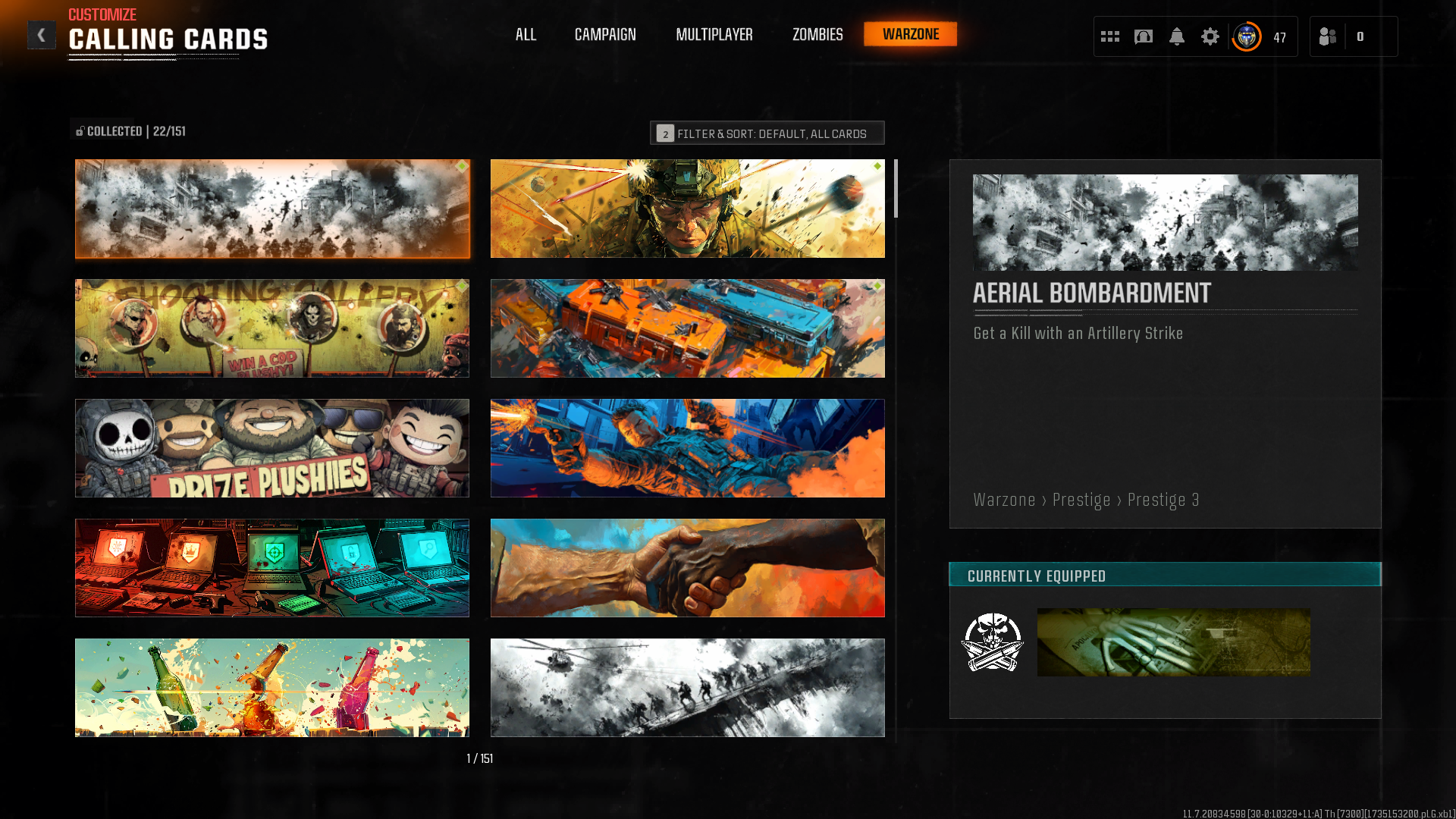Select the handshake calling card
This screenshot has height=819, width=1456.
[x=688, y=568]
